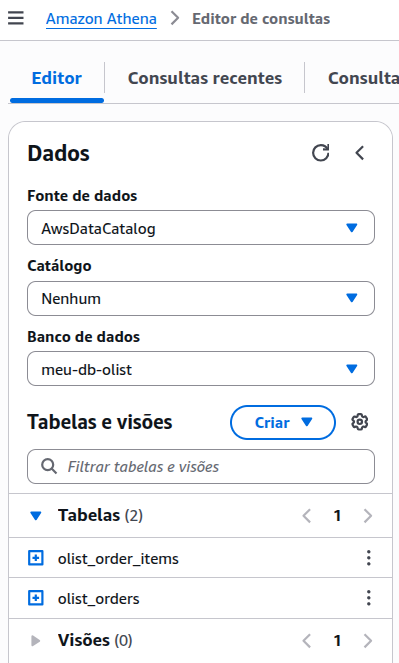Open the Fonte de dados dropdown

point(201,228)
